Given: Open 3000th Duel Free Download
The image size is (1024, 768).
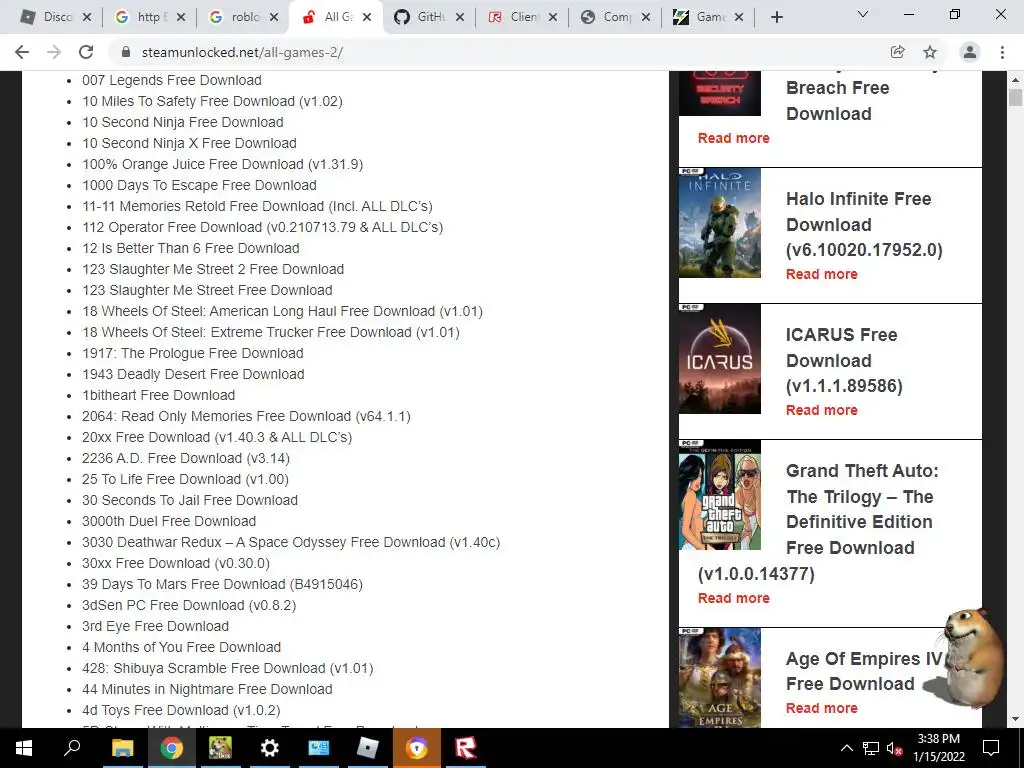Looking at the screenshot, I should pyautogui.click(x=168, y=521).
